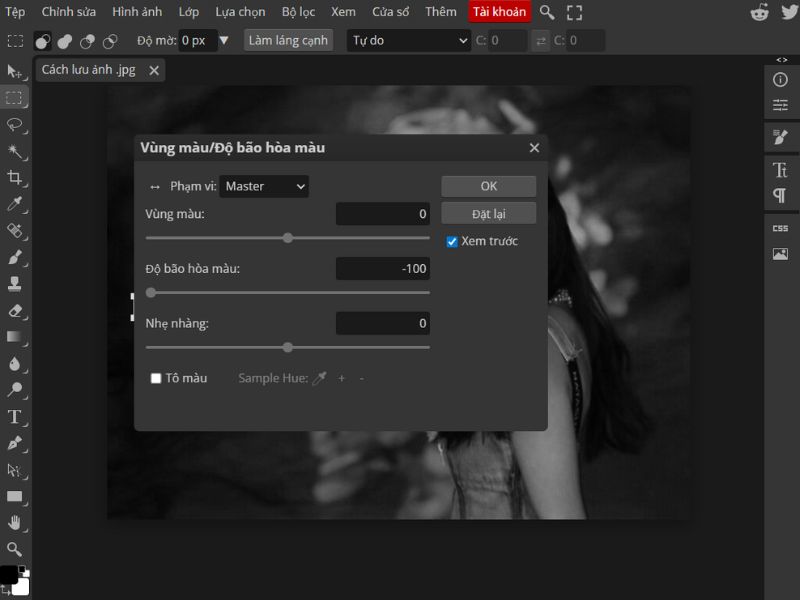The height and width of the screenshot is (600, 800).
Task: Open the Twitter link icon
Action: [x=790, y=12]
